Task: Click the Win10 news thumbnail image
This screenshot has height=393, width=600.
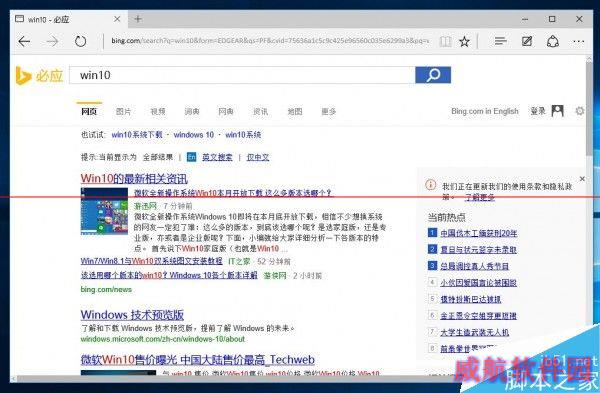Action: tap(104, 211)
